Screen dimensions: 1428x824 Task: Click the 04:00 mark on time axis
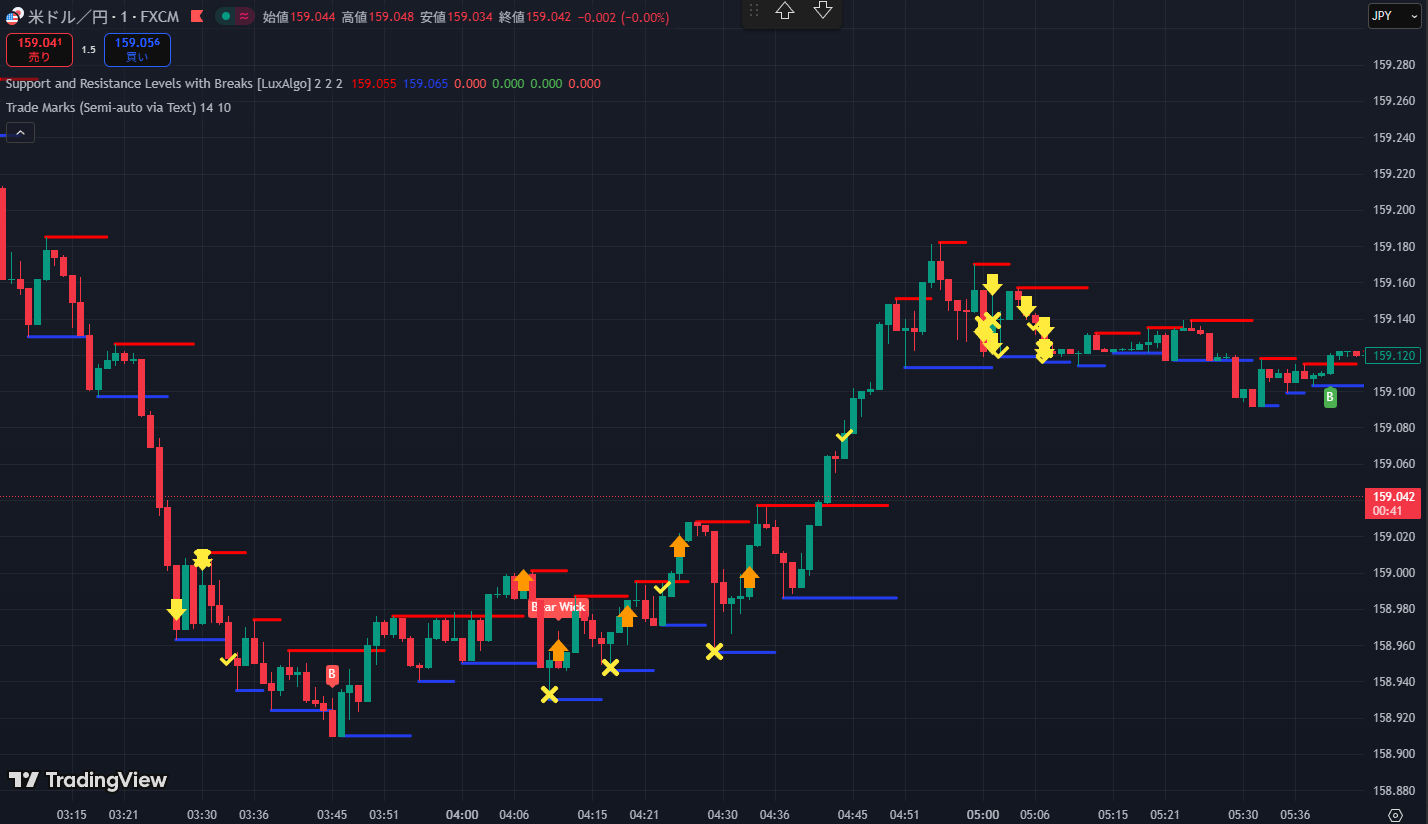tap(462, 814)
